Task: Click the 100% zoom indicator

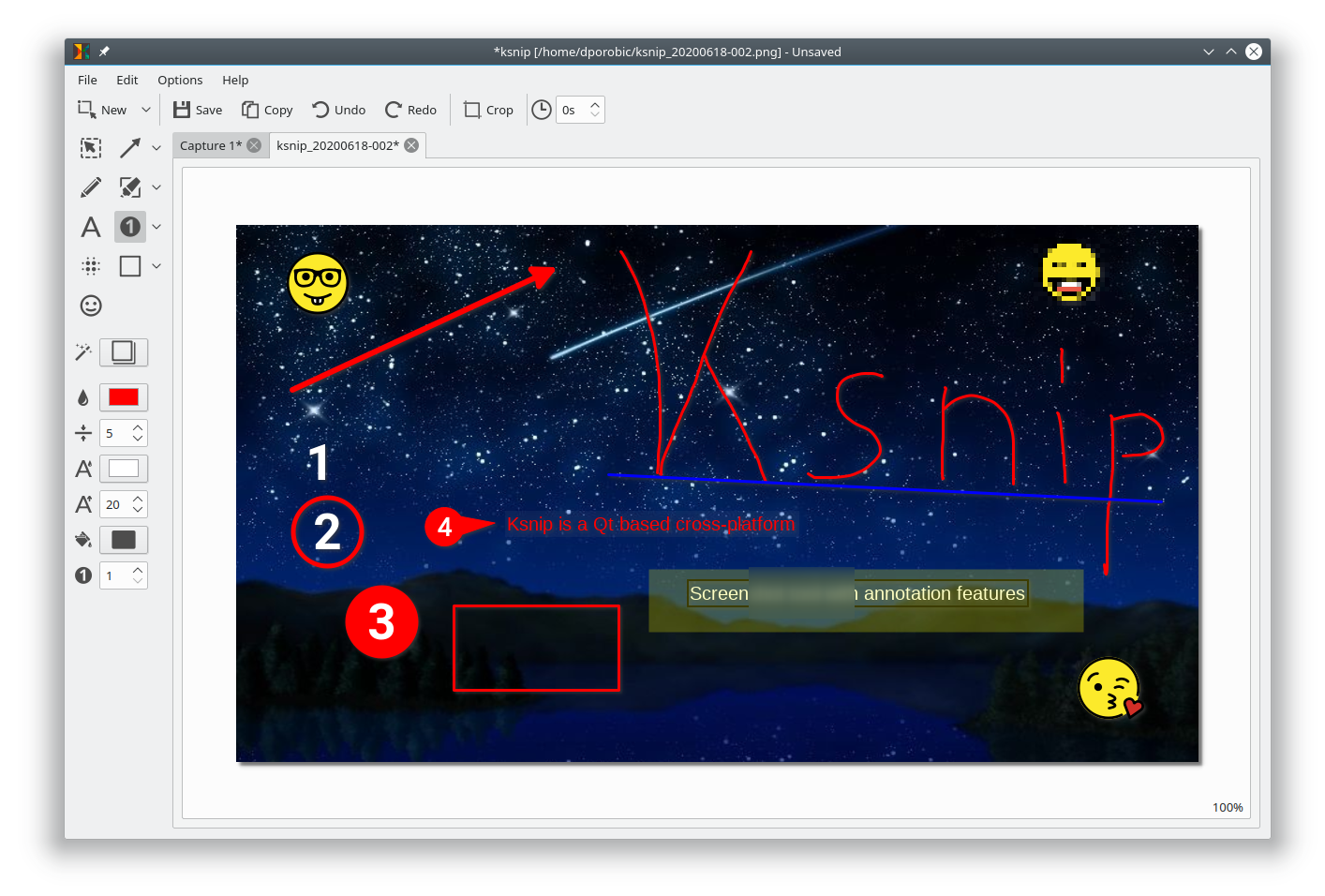Action: (x=1228, y=807)
